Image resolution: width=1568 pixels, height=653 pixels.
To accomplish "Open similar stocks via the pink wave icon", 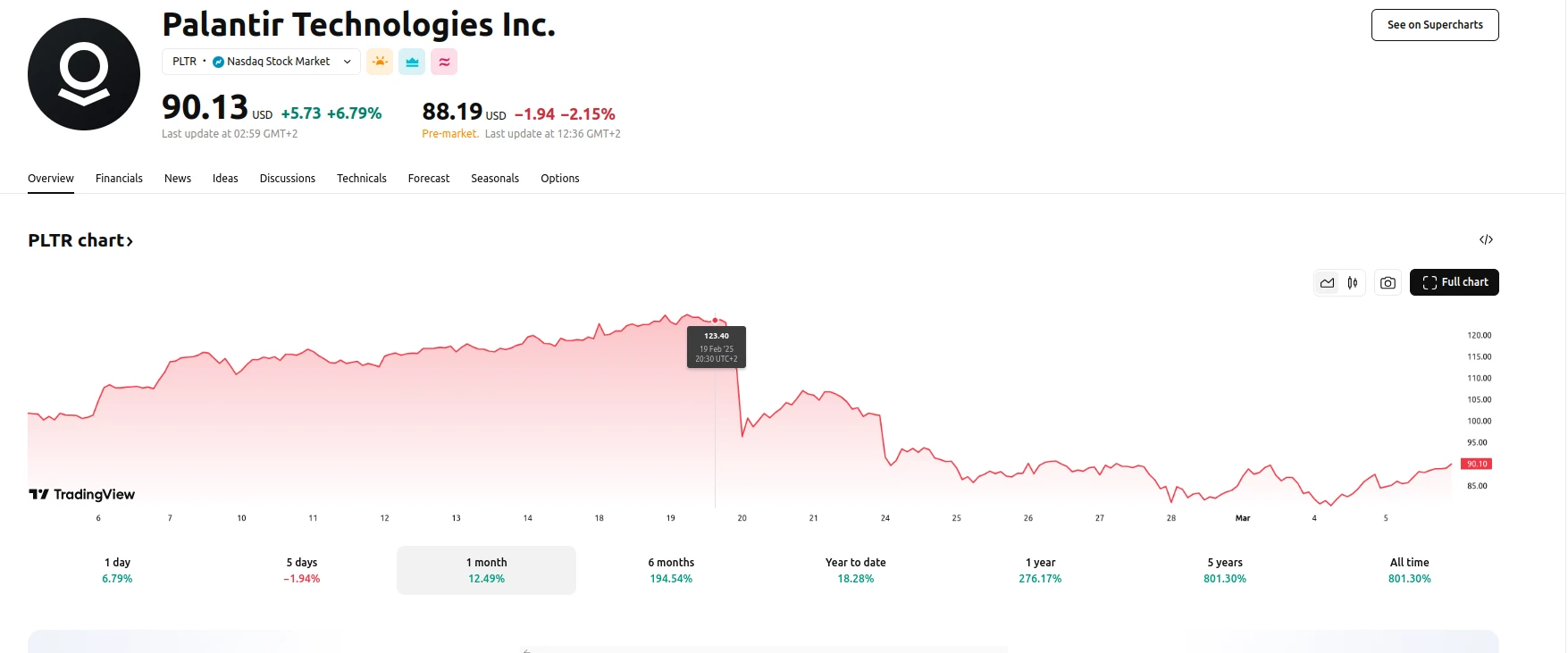I will 443,61.
